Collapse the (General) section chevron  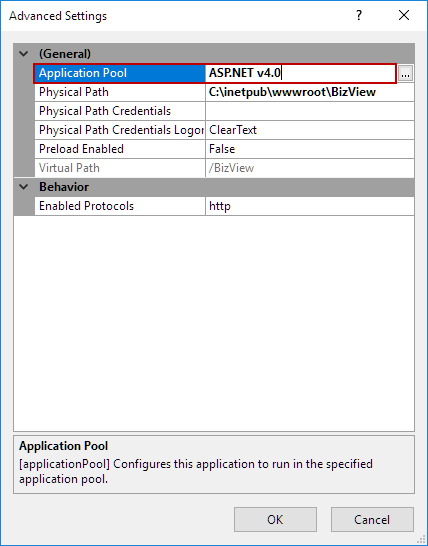pos(24,54)
